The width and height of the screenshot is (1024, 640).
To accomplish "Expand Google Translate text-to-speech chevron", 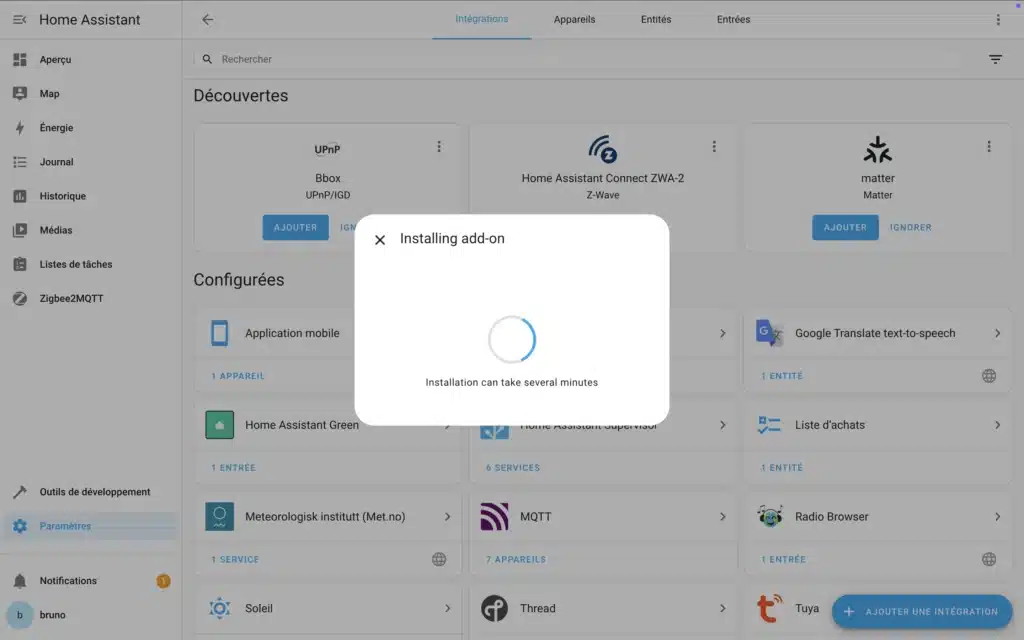I will pos(997,333).
